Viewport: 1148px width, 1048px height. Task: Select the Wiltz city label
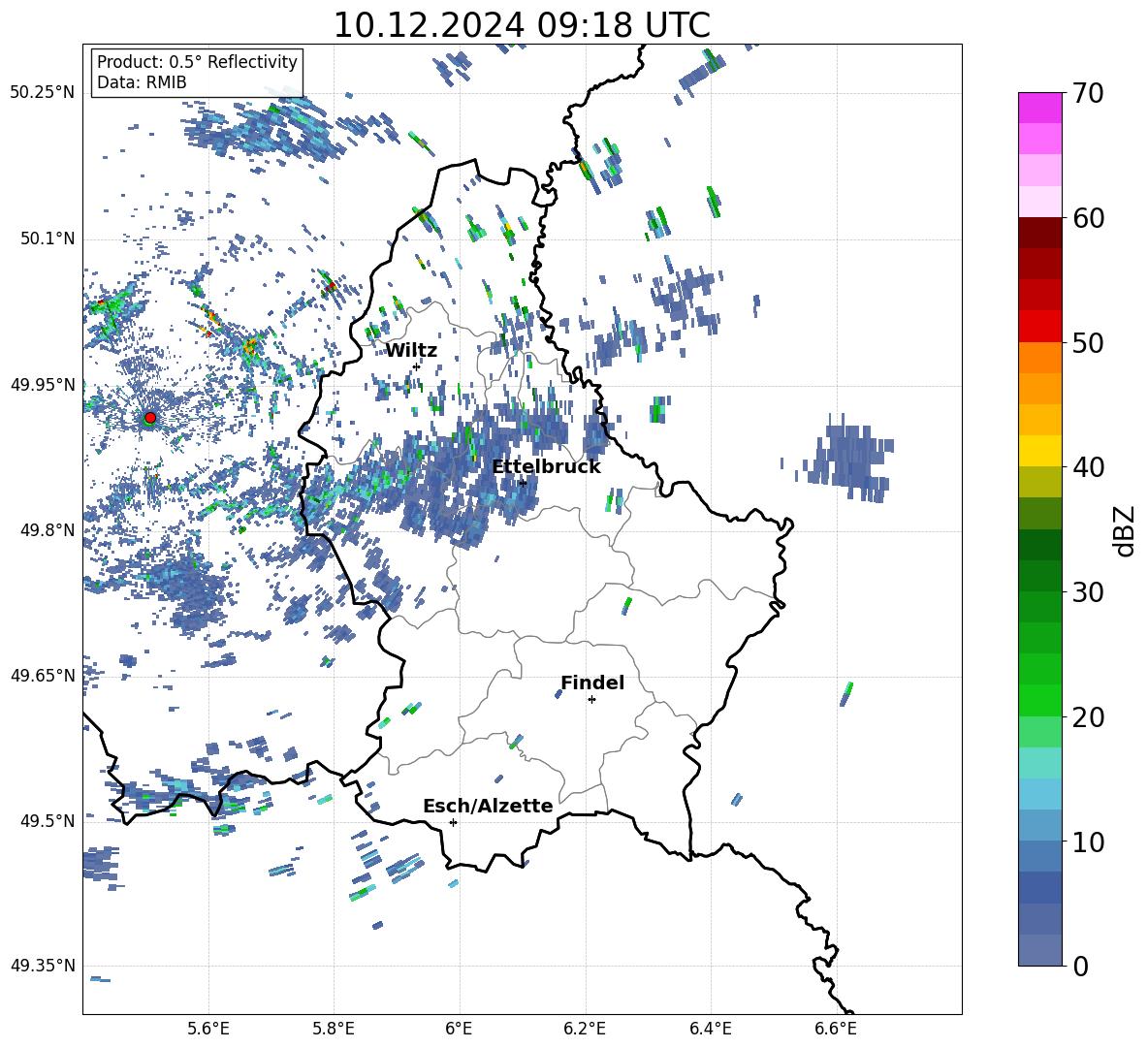point(411,351)
